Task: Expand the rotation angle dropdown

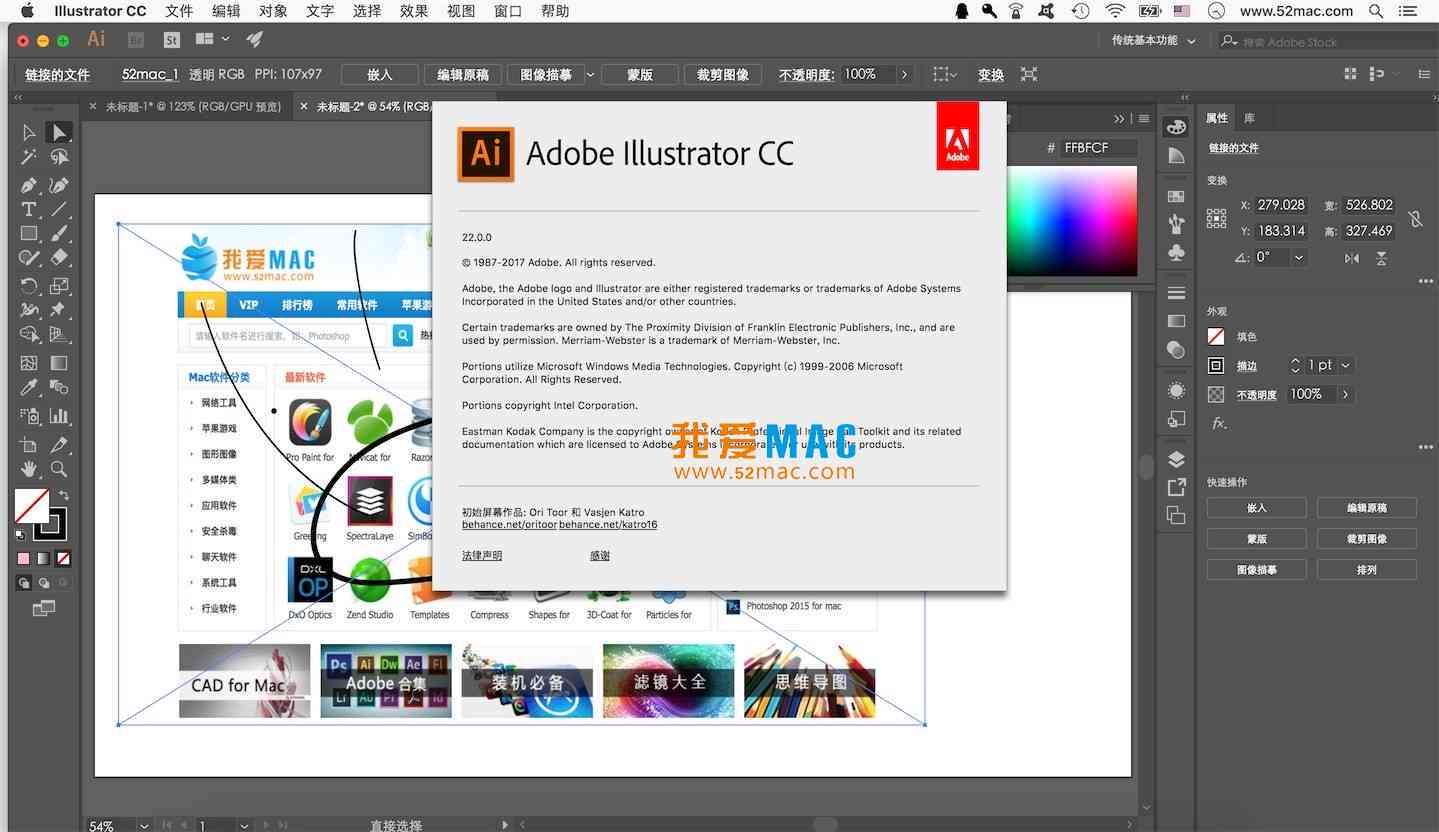Action: pyautogui.click(x=1298, y=258)
